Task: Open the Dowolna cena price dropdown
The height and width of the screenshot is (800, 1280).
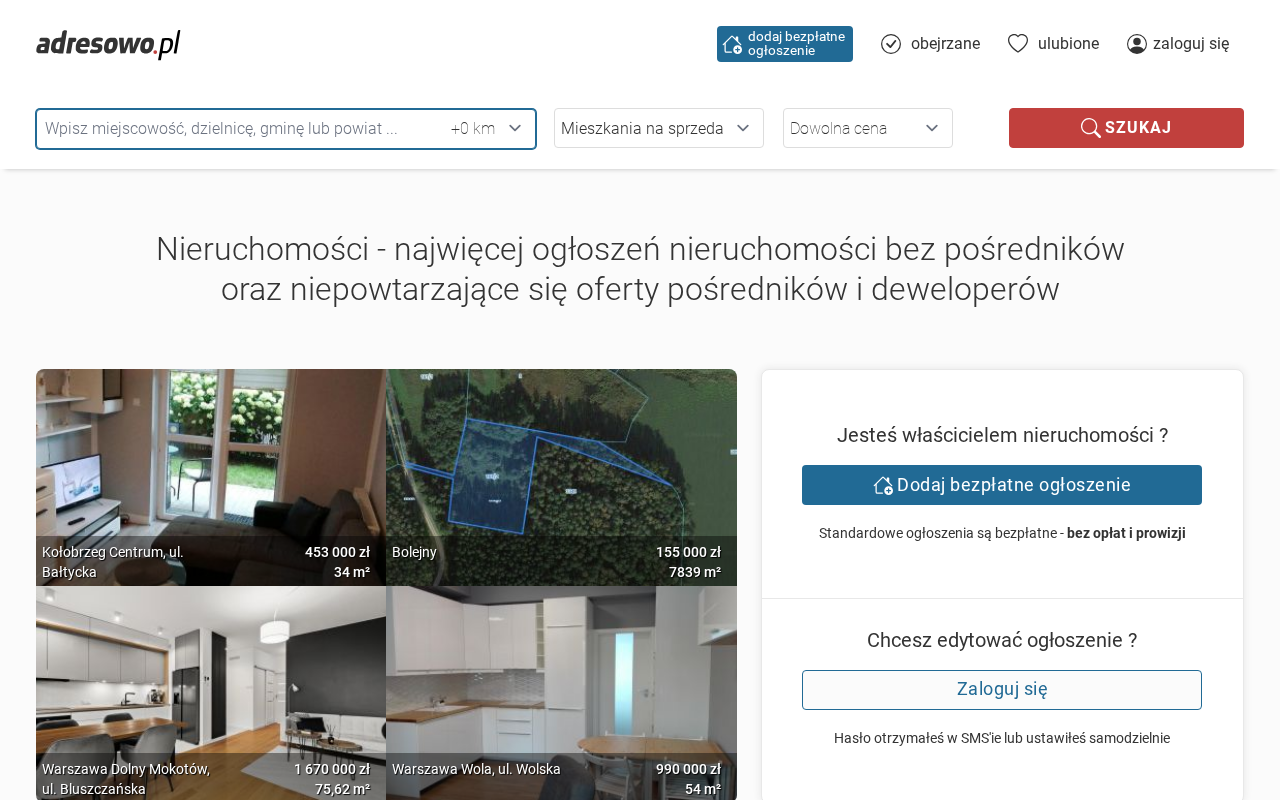Action: 867,128
